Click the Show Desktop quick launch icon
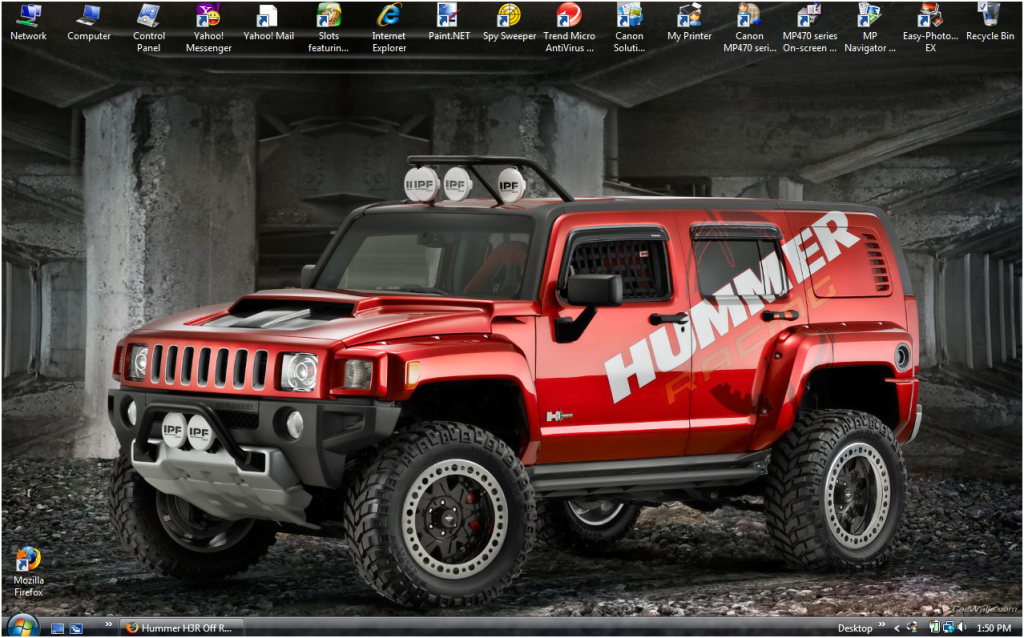Screen dimensions: 1024x638 (x=57, y=628)
